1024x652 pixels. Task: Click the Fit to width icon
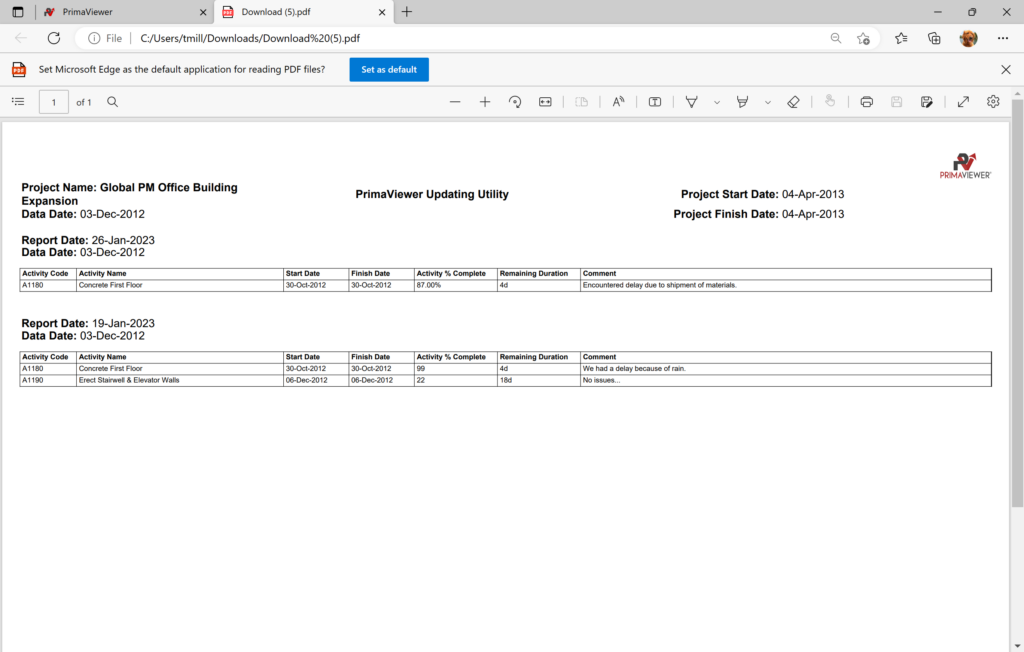[x=545, y=102]
